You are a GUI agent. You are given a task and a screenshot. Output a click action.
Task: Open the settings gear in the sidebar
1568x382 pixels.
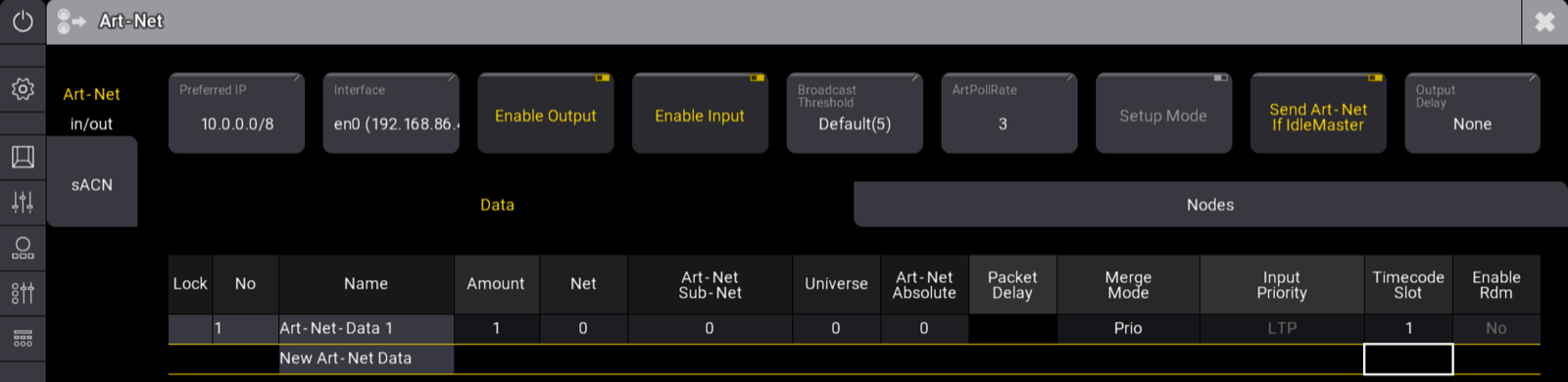click(x=23, y=89)
